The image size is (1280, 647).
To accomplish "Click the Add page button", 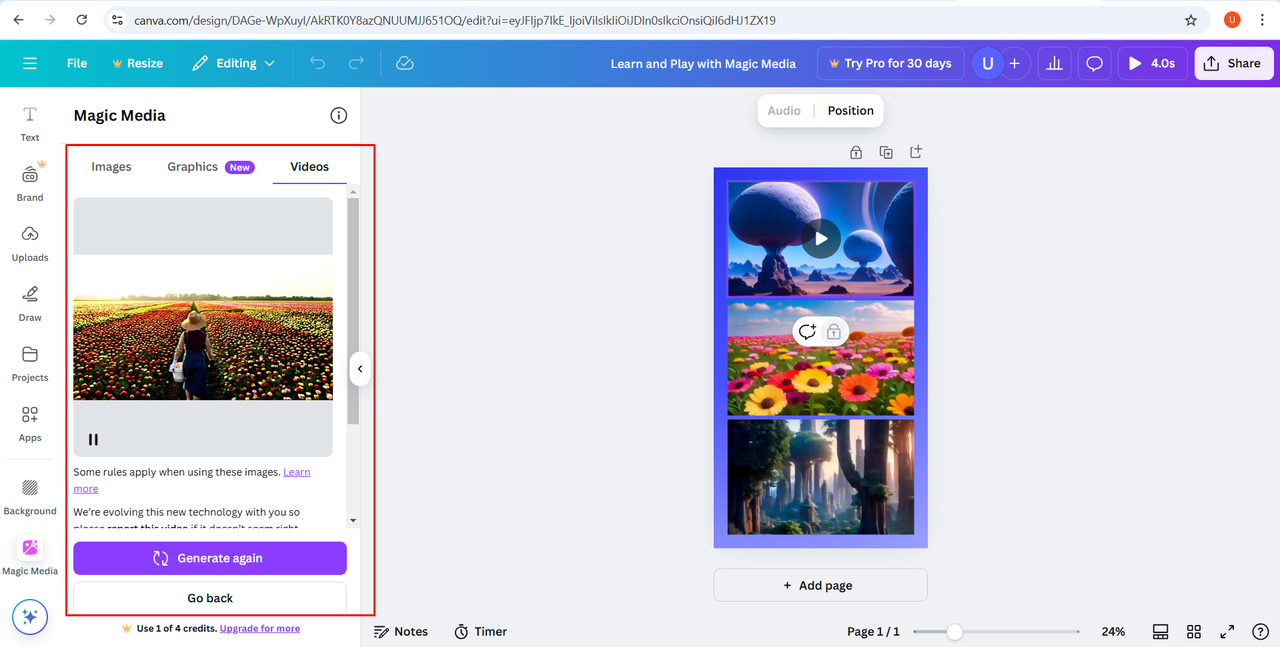I will click(820, 585).
